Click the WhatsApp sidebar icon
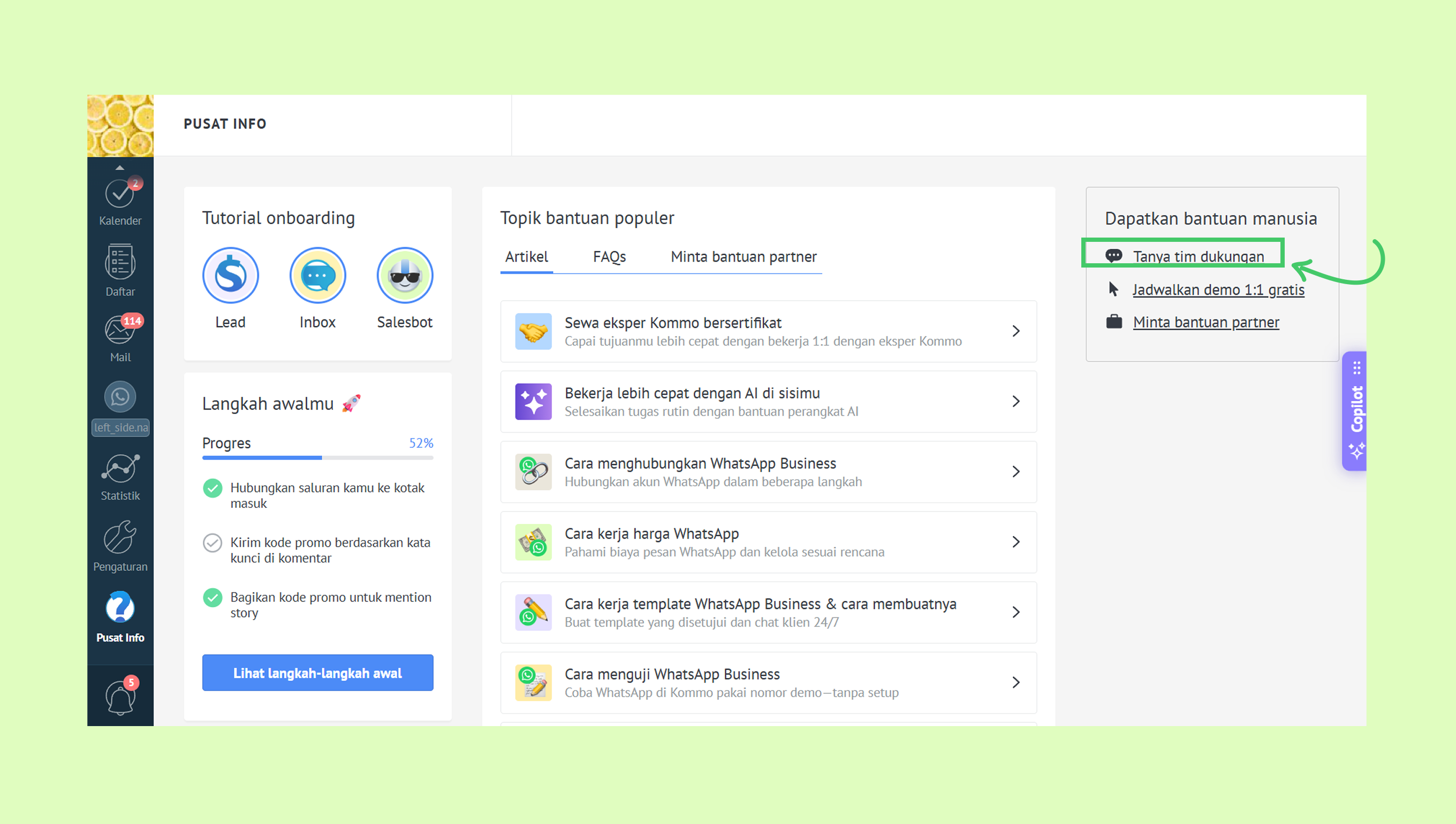1456x824 pixels. [x=119, y=396]
